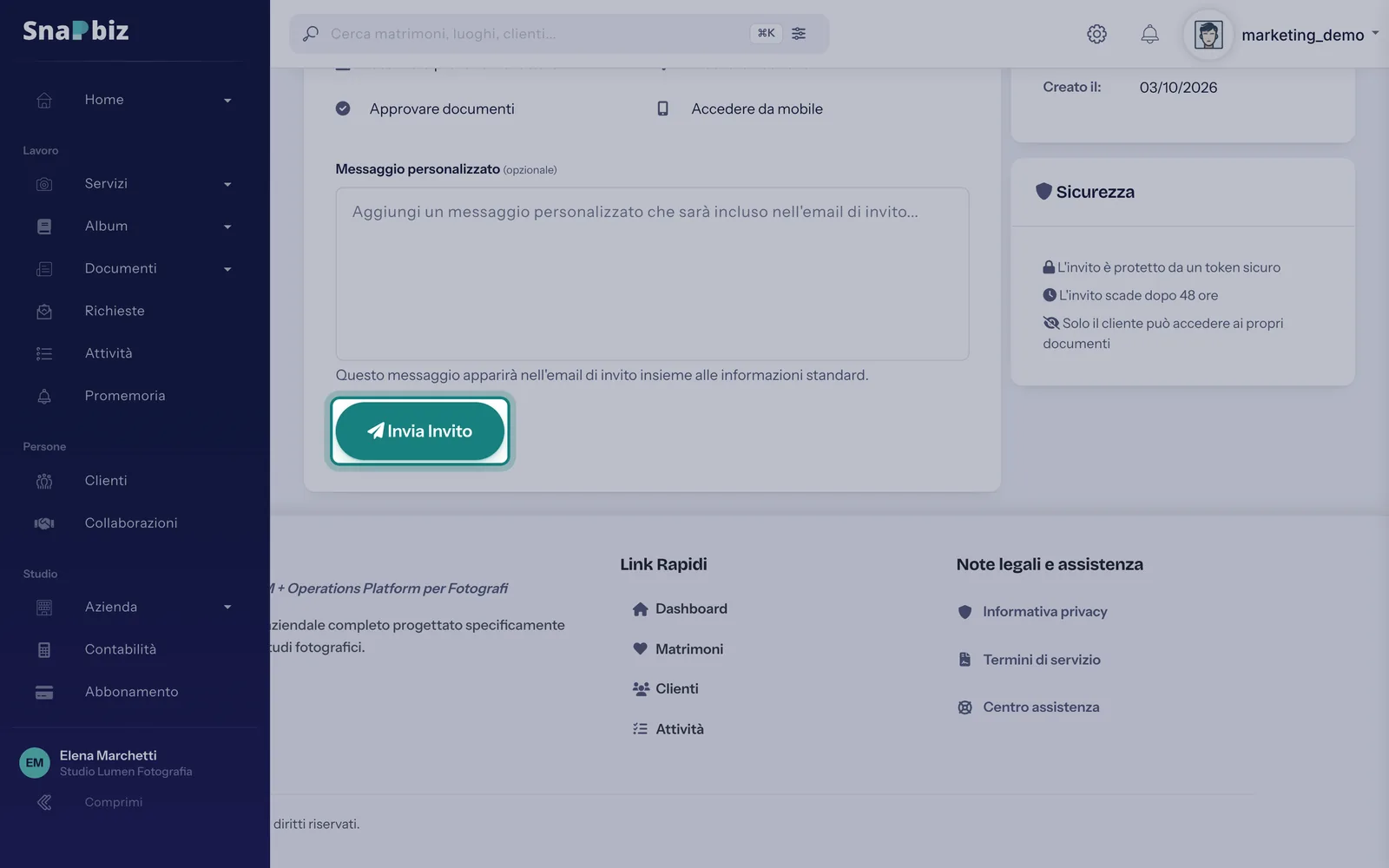
Task: Click the marketing_demo profile picture
Action: pyautogui.click(x=1208, y=35)
